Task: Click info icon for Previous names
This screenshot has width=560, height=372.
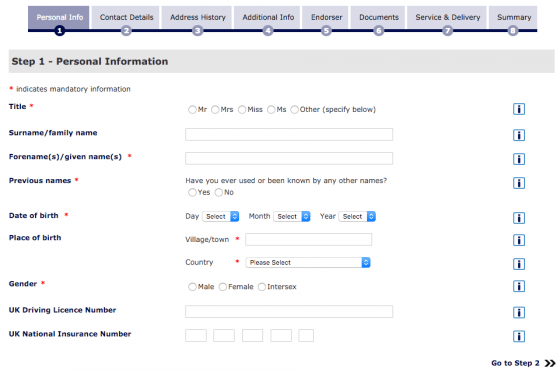Action: coord(519,183)
